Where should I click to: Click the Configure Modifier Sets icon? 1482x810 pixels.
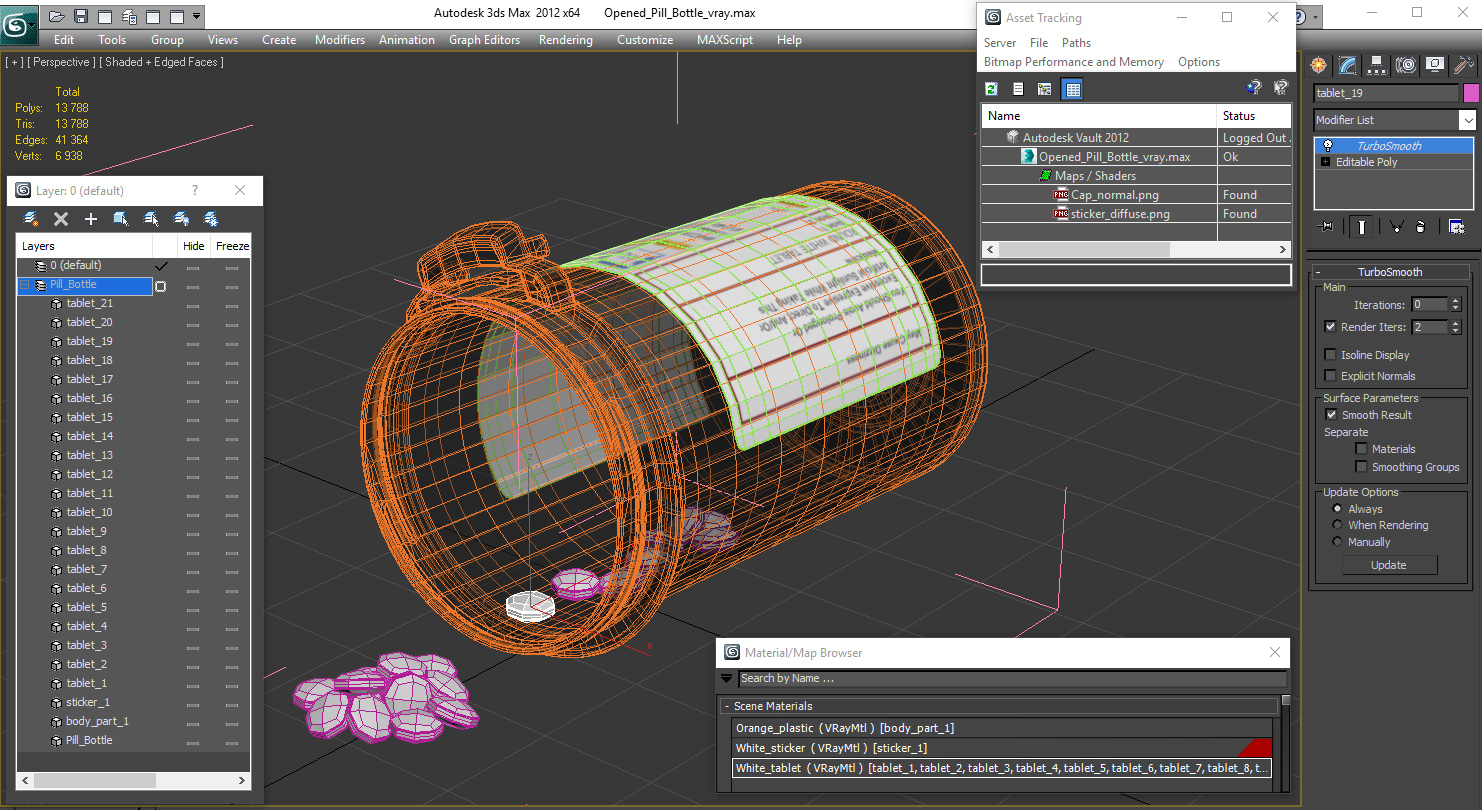pos(1456,227)
